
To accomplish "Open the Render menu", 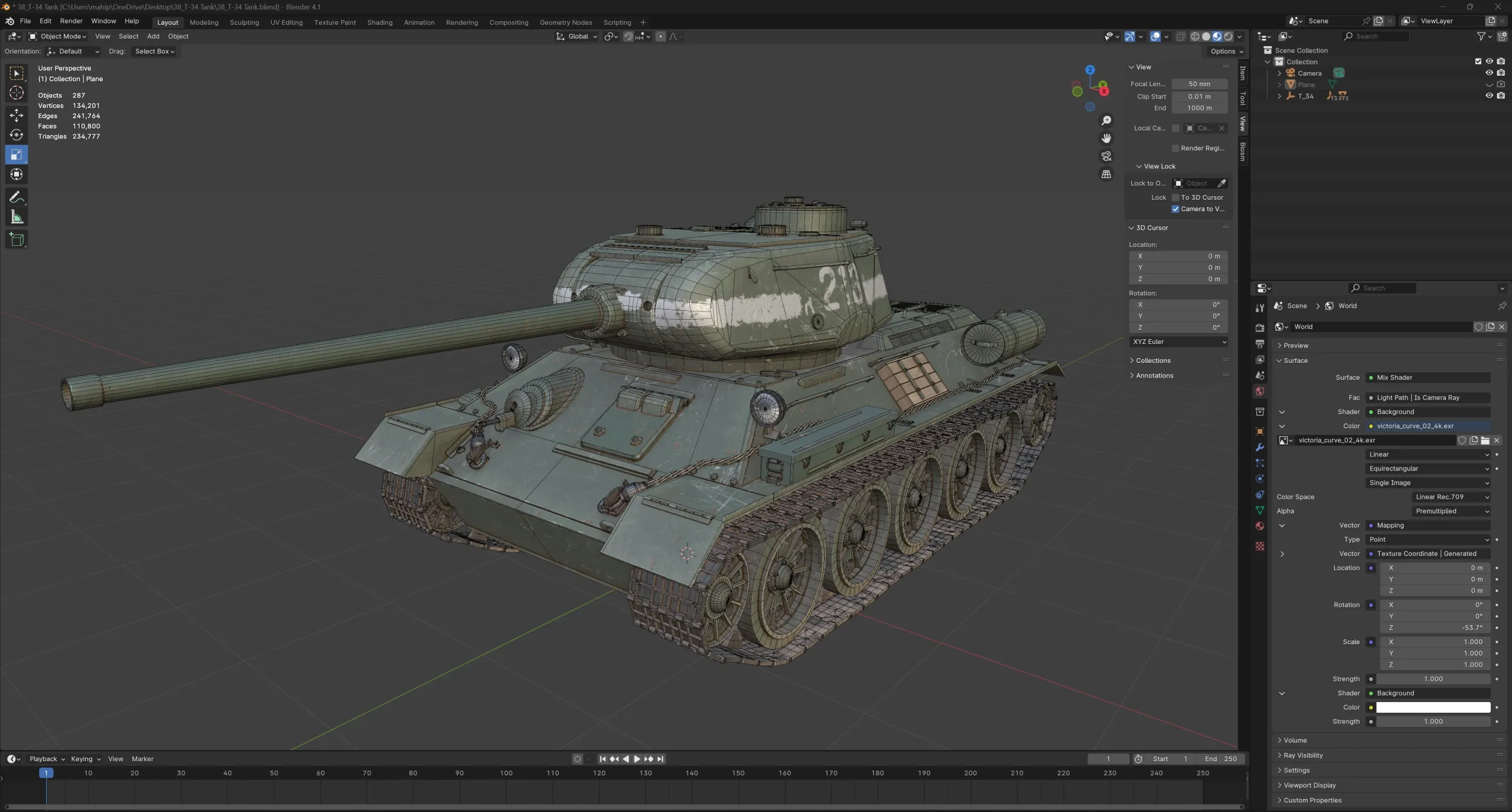I will pyautogui.click(x=71, y=21).
